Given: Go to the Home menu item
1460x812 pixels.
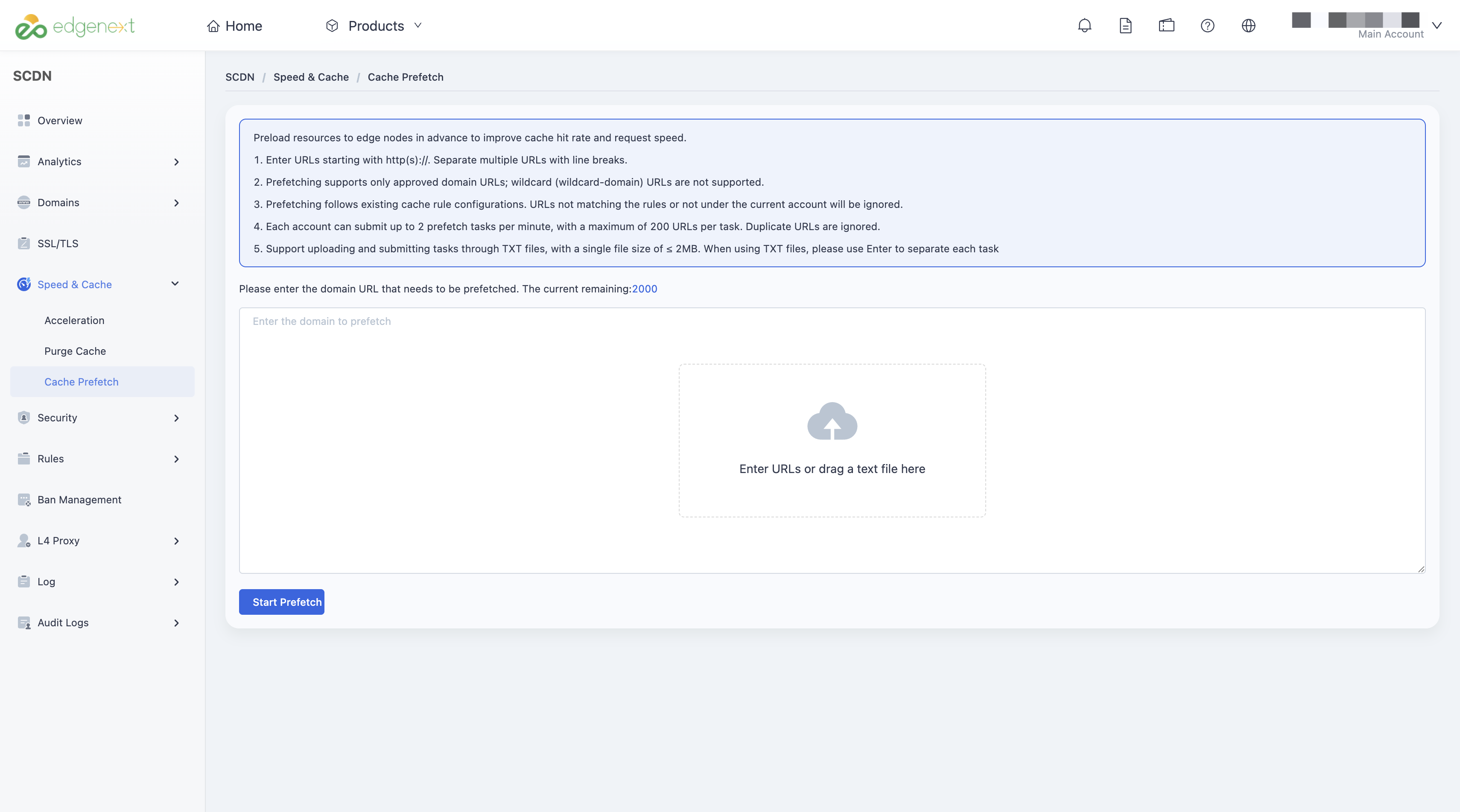Looking at the screenshot, I should tap(234, 26).
